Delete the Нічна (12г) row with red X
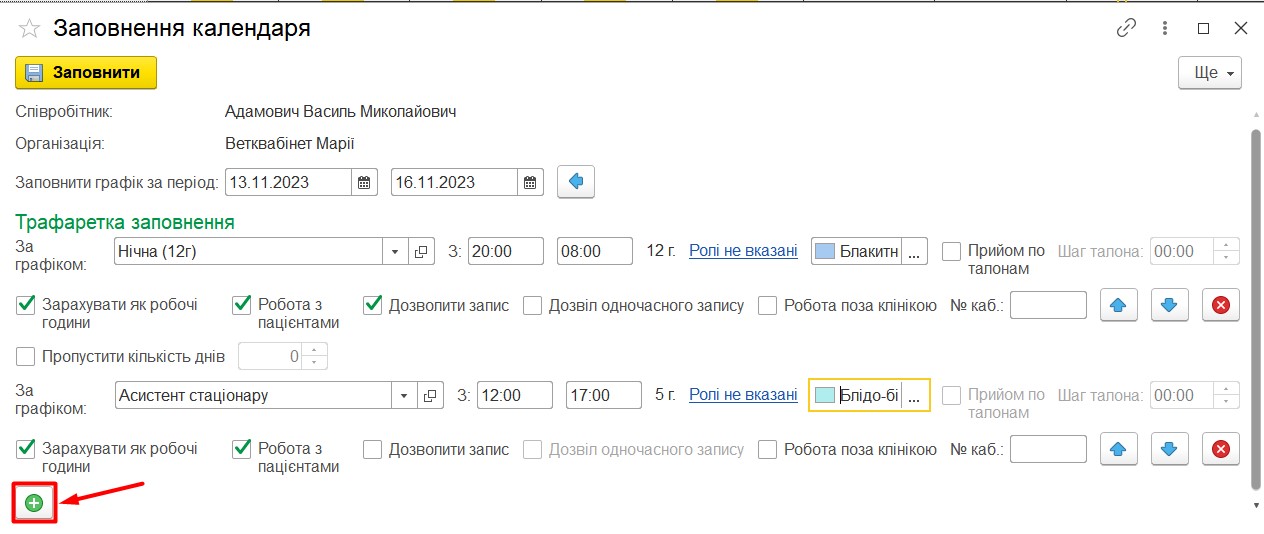Viewport: 1264px width, 534px height. coord(1220,305)
